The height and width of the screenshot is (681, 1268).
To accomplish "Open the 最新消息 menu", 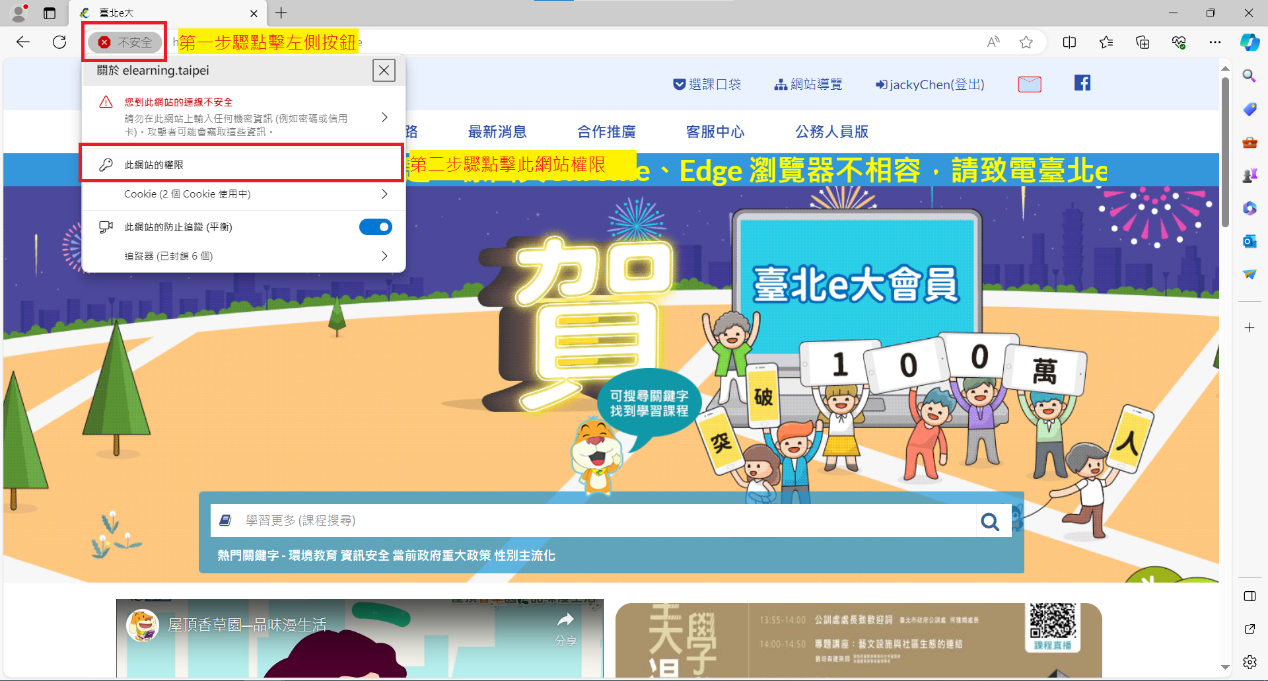I will [x=497, y=131].
